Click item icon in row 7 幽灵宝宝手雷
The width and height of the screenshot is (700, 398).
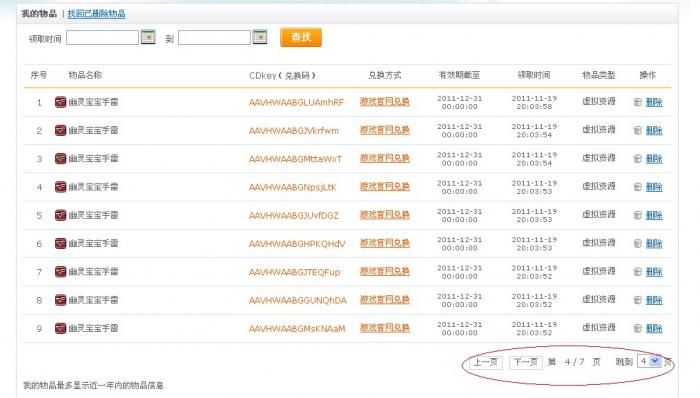pos(60,272)
